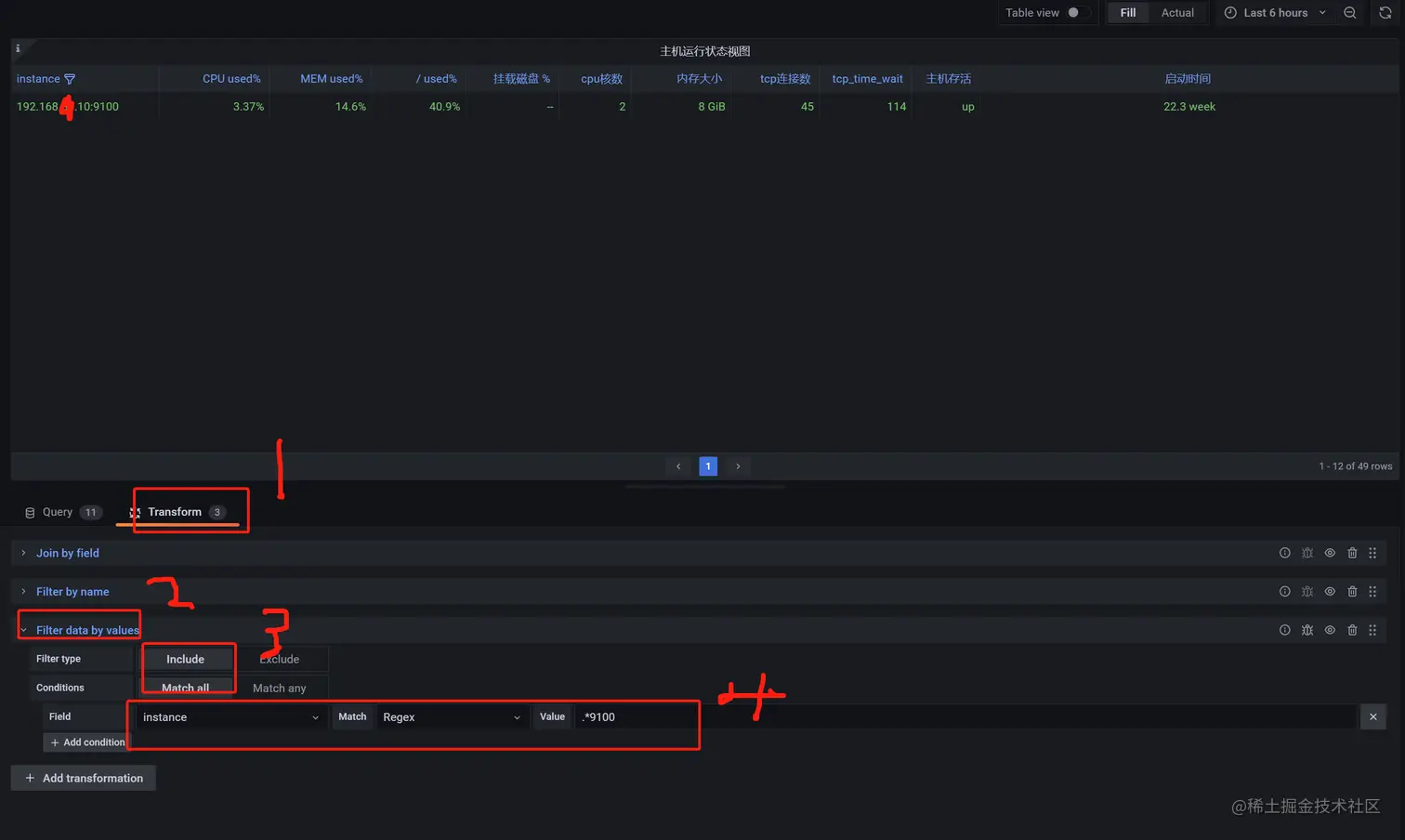
Task: Click the / used% column header
Action: 437,79
